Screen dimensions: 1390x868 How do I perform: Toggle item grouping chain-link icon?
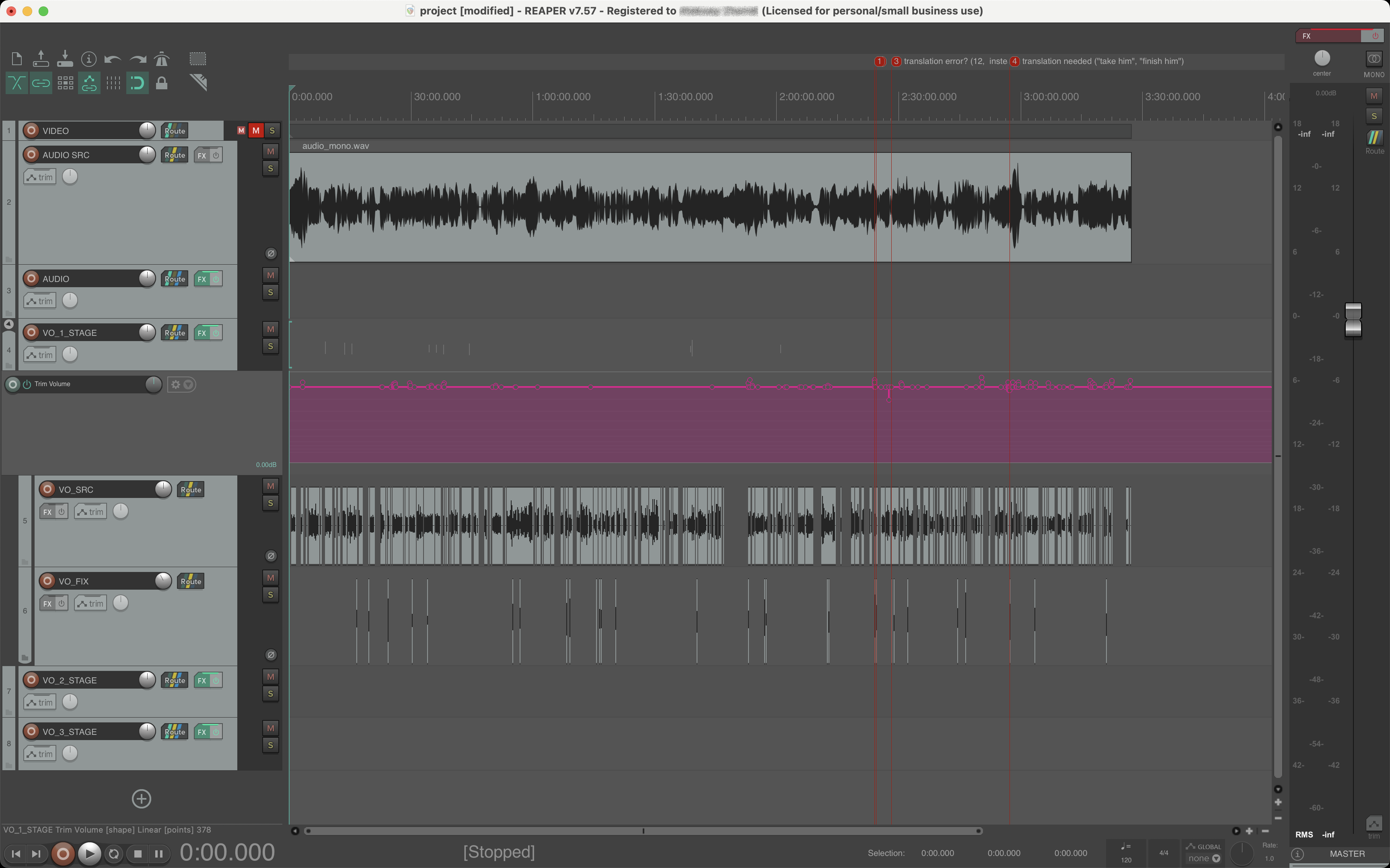(41, 83)
